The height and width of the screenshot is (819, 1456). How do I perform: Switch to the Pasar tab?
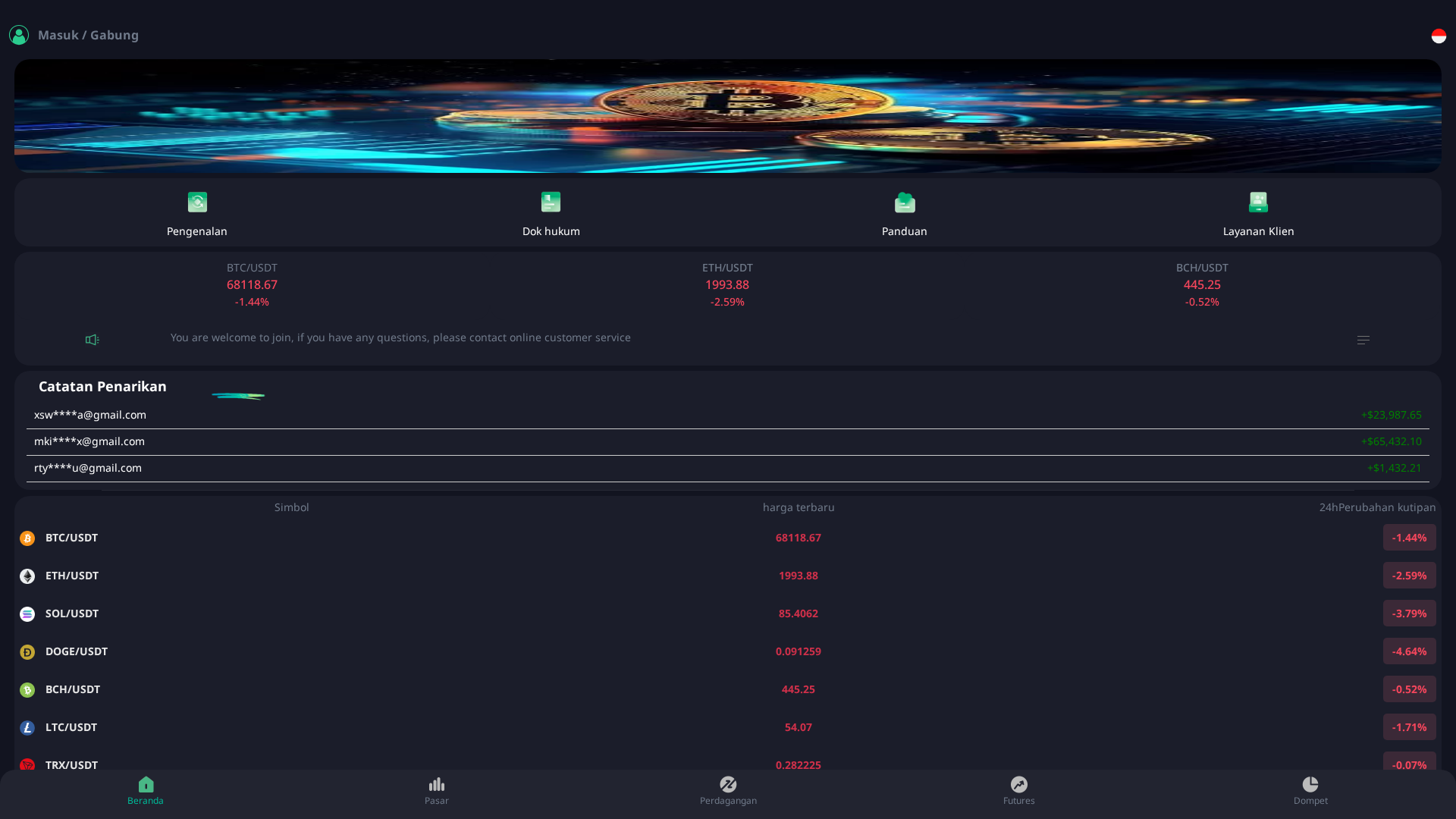[x=437, y=790]
